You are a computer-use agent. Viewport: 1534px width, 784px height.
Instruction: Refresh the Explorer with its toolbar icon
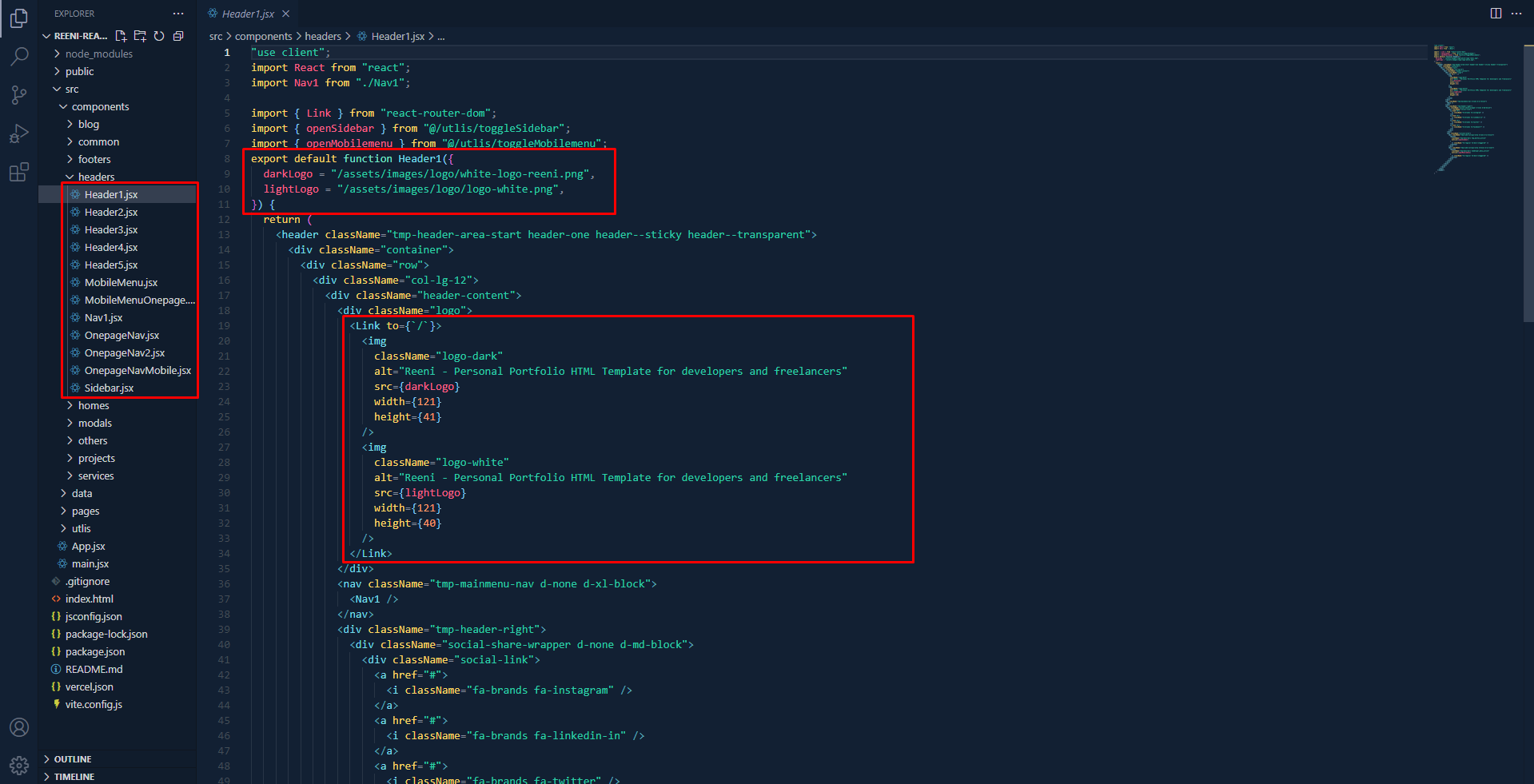(x=159, y=36)
